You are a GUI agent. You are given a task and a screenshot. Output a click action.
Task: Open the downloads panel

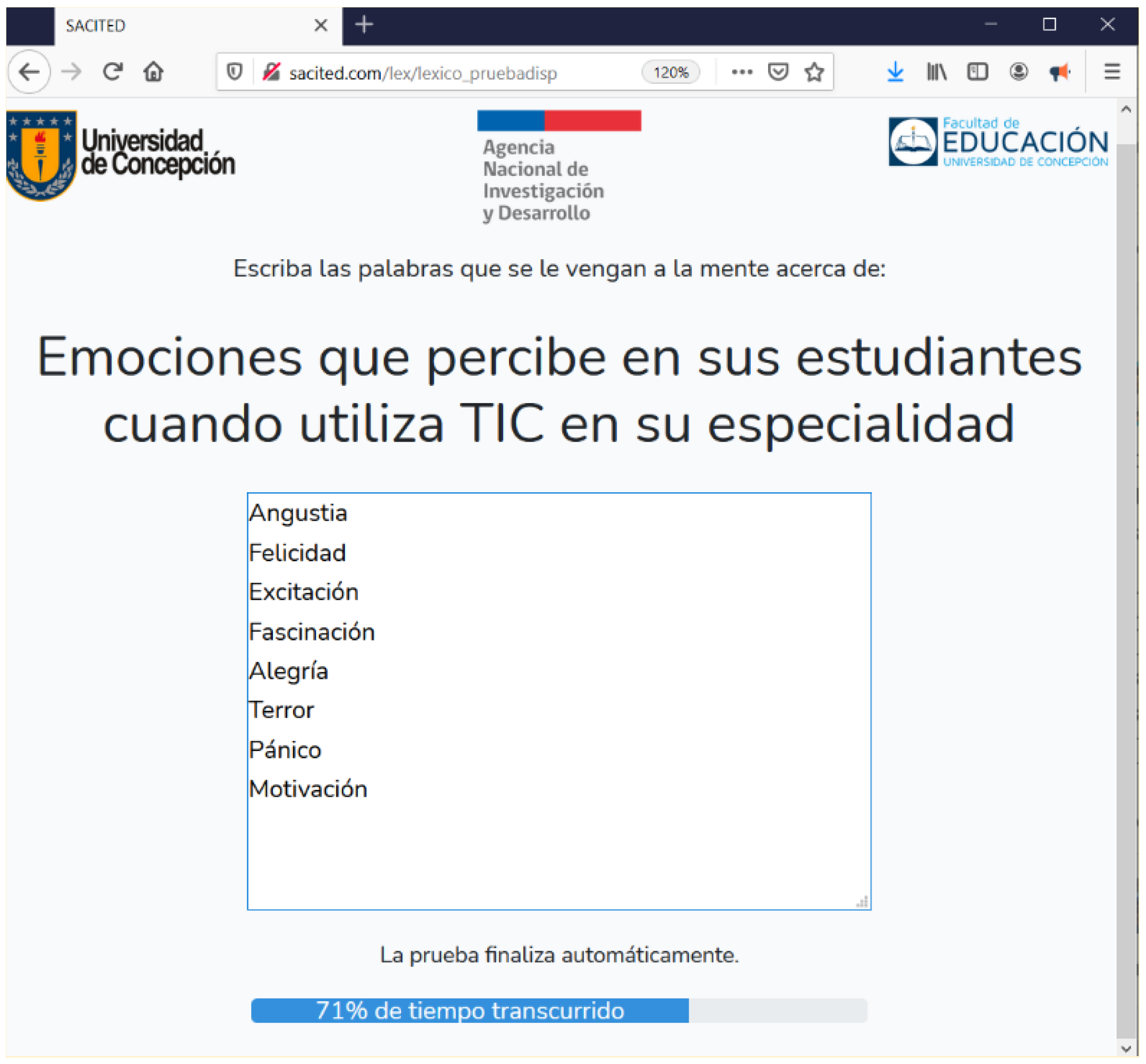click(x=895, y=73)
